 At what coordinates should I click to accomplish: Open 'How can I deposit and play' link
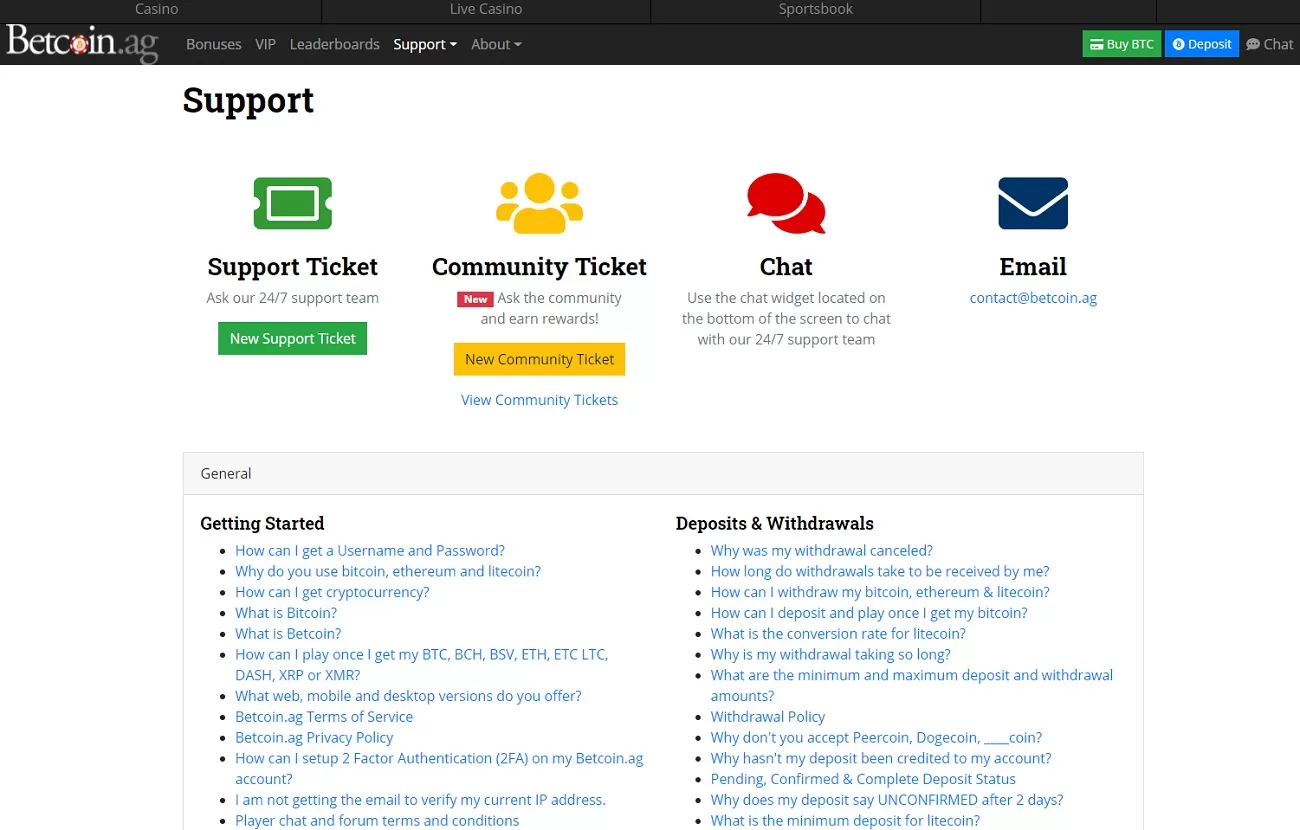[x=869, y=613]
